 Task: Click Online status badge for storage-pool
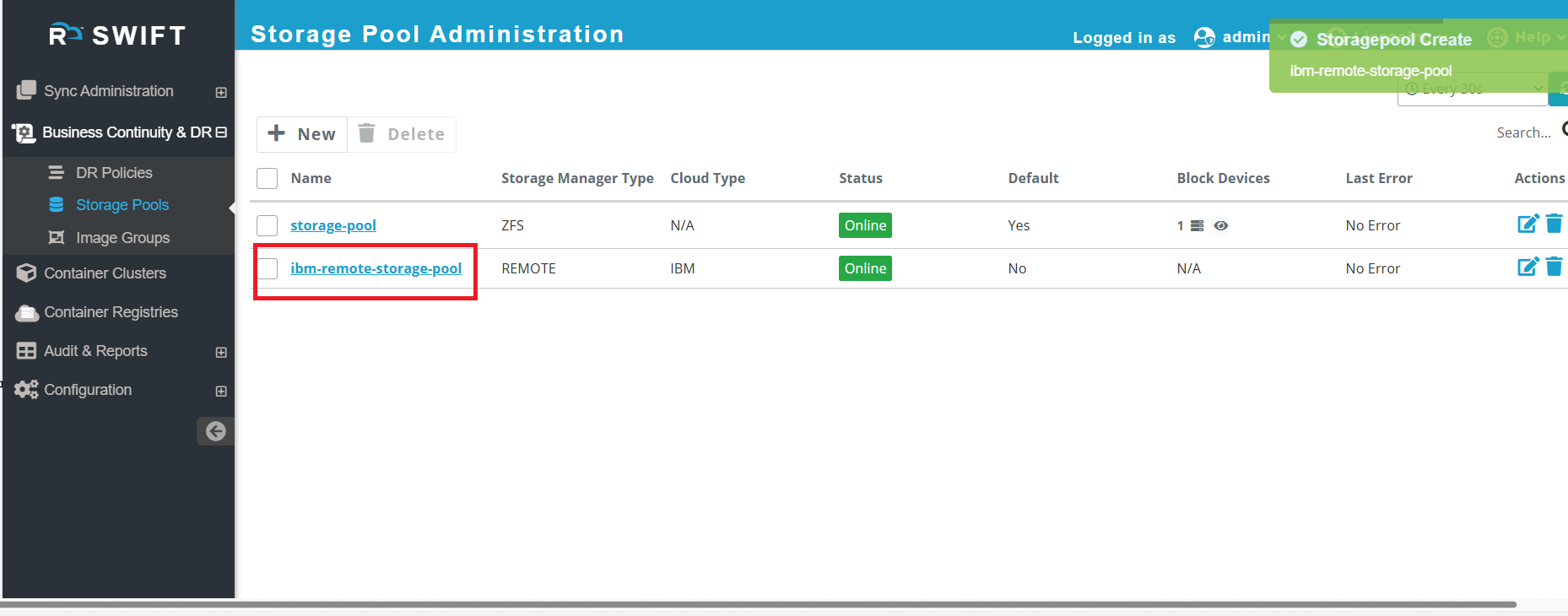click(865, 225)
